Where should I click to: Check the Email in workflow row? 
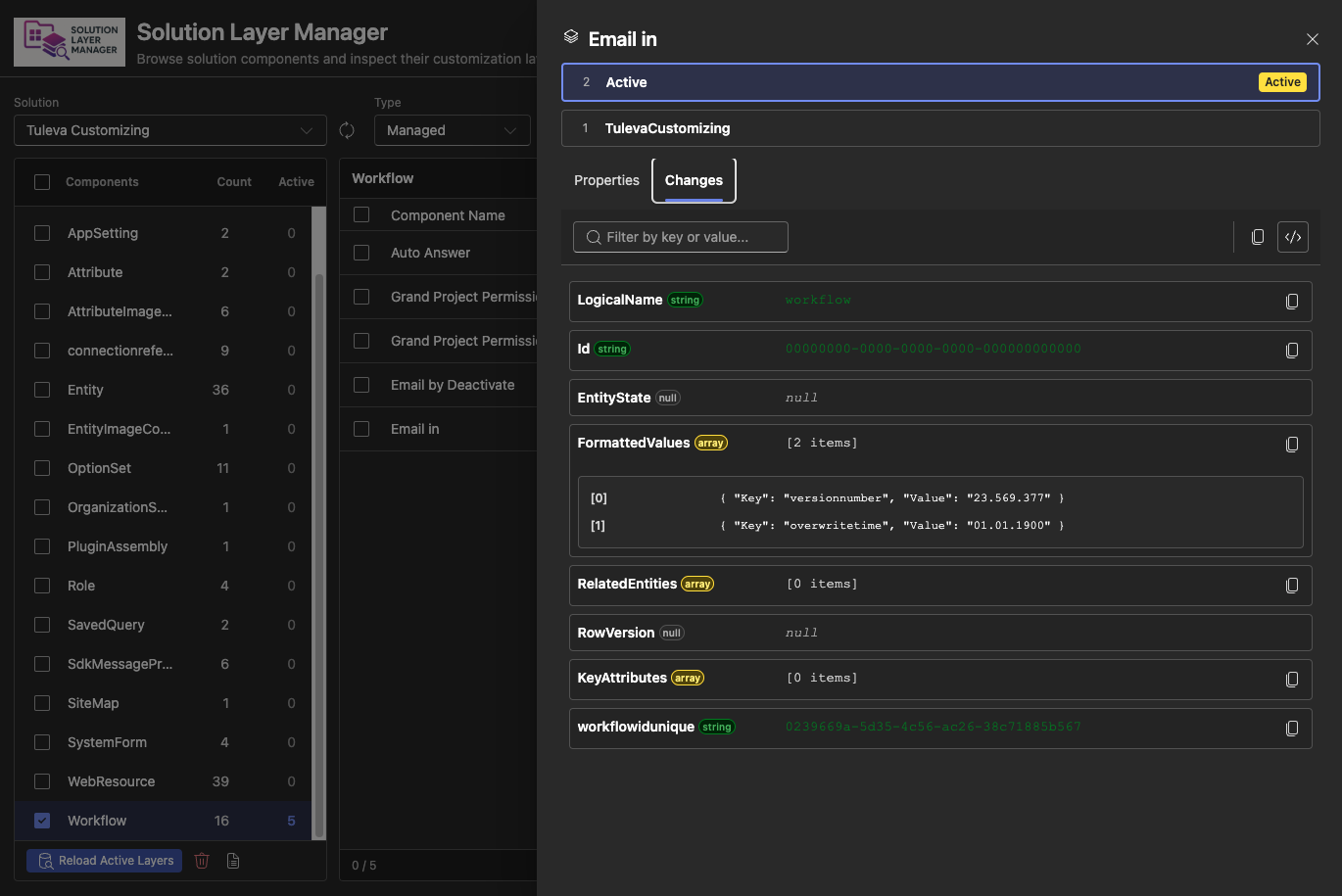point(361,429)
